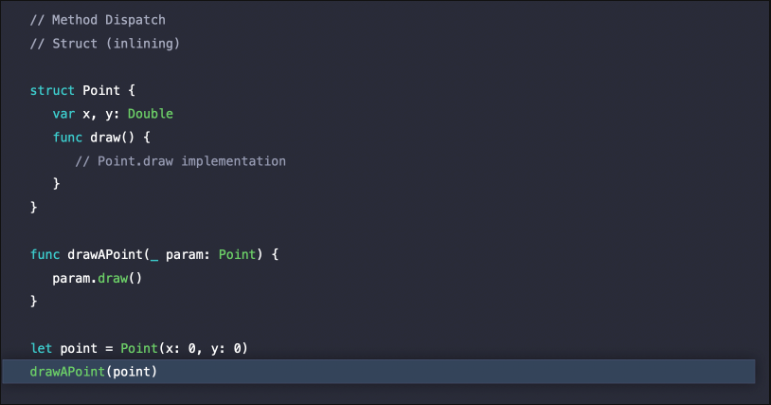Click the "// Method Dispatch" comment line
Screen dimensions: 771x405
tap(97, 20)
